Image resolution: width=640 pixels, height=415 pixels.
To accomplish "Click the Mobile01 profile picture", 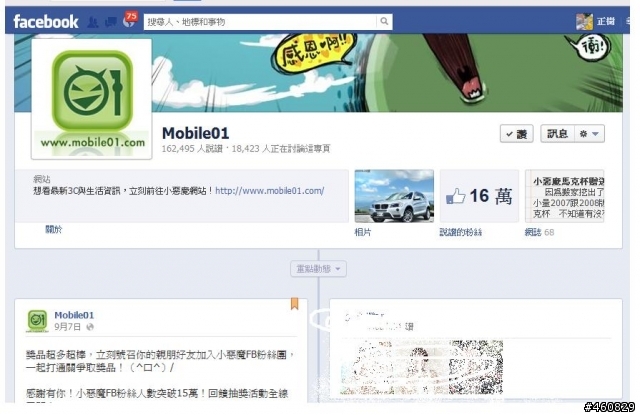I will tap(92, 99).
